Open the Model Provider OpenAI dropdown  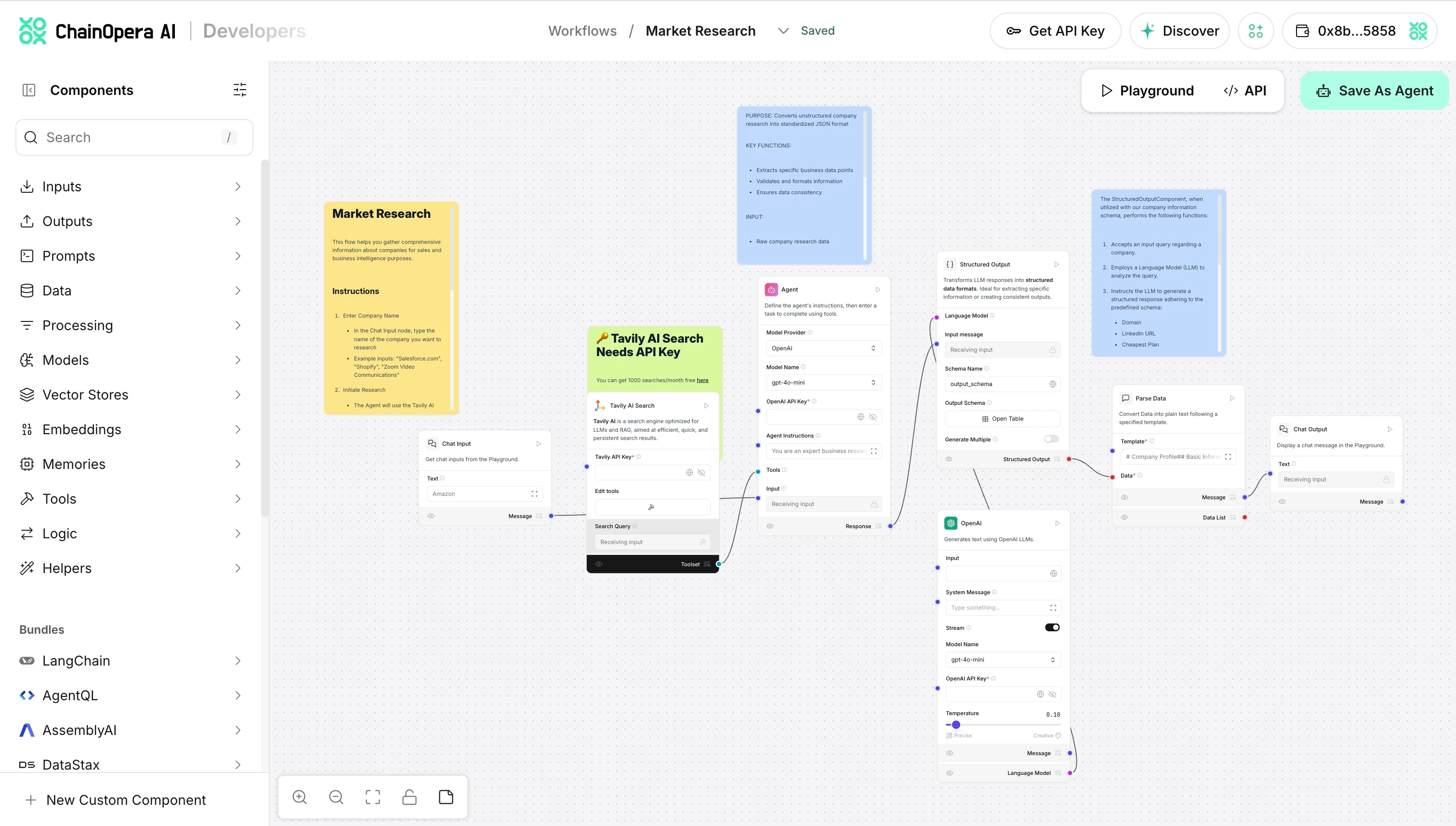(823, 348)
